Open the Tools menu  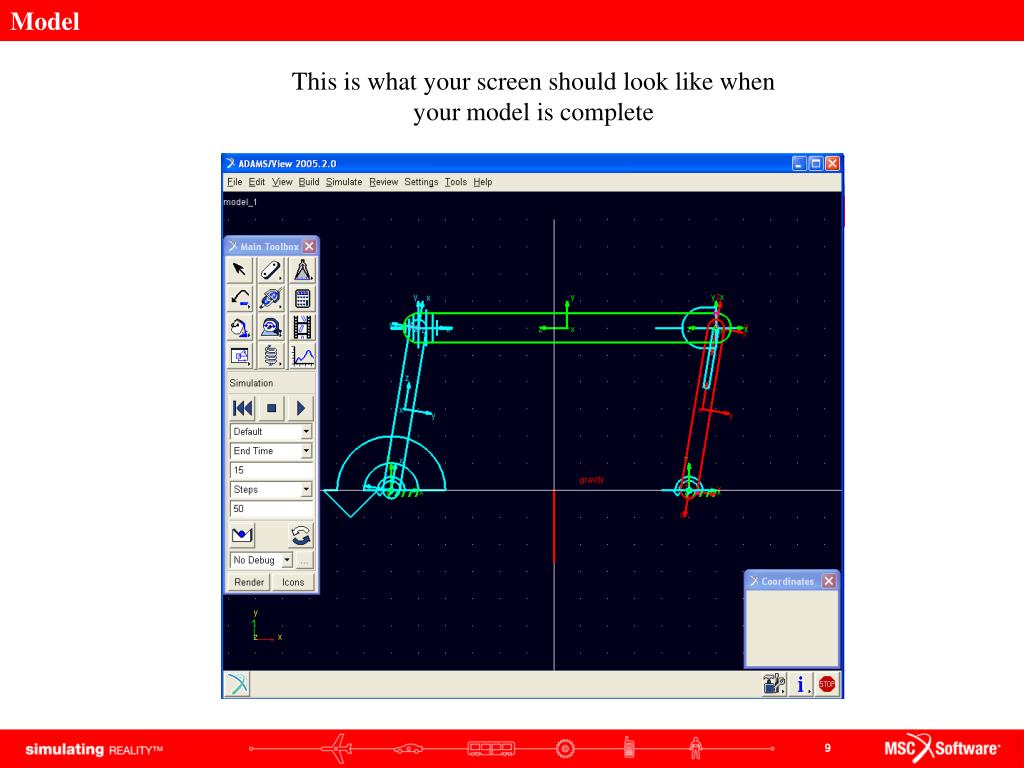(456, 182)
